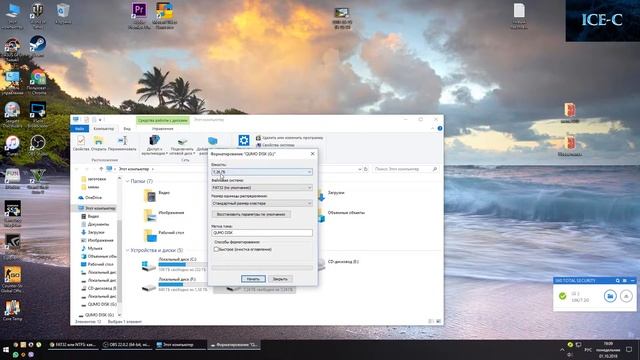Show hidden system tray icons chevron
The width and height of the screenshot is (640, 360).
coord(562,350)
